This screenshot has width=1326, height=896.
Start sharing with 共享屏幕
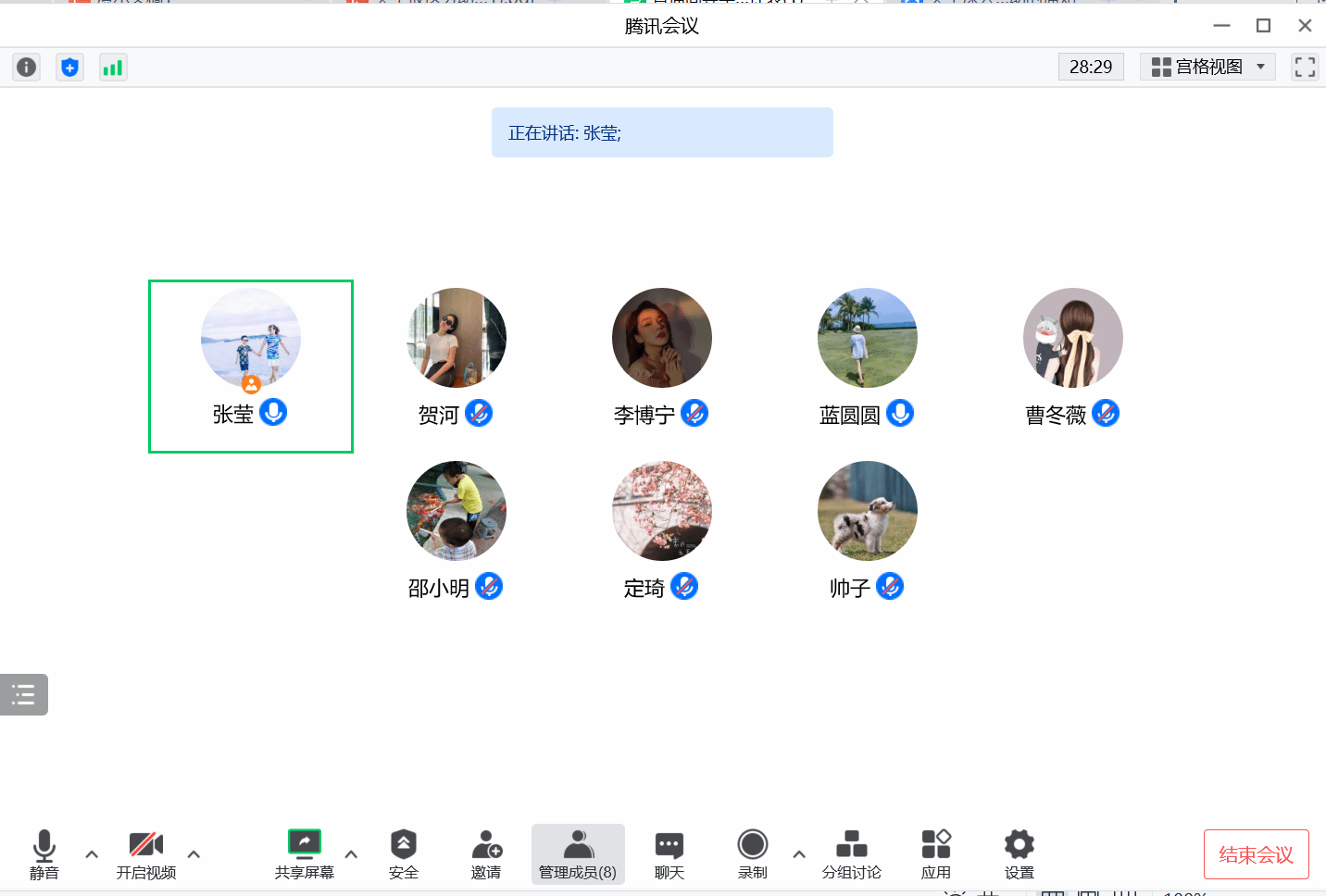(305, 854)
